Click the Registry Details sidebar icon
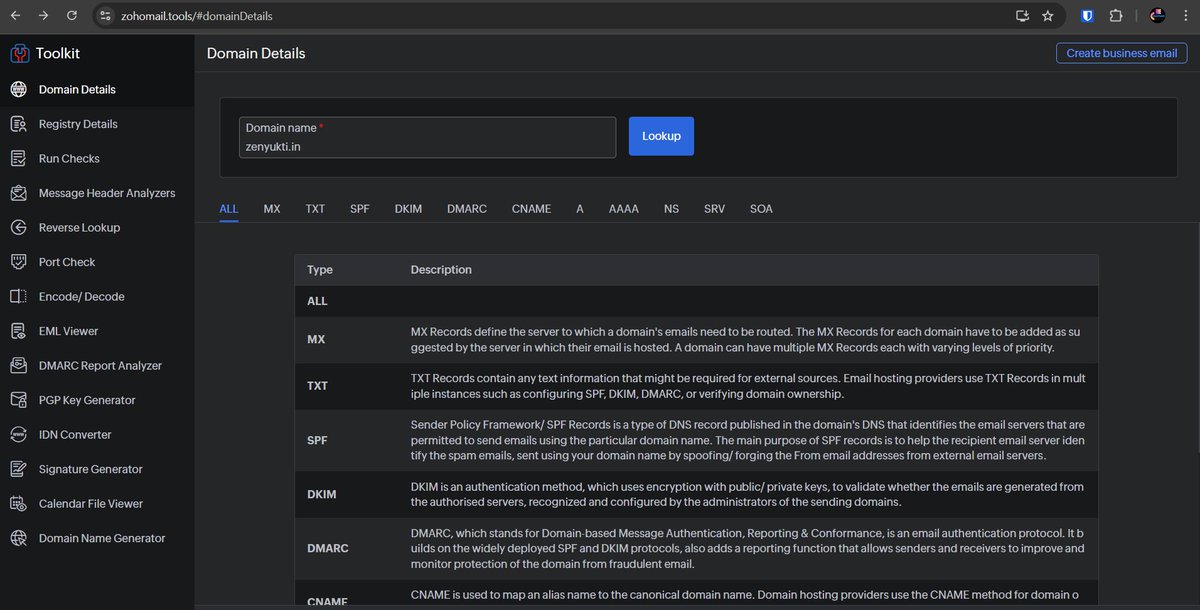This screenshot has height=610, width=1200. 18,124
